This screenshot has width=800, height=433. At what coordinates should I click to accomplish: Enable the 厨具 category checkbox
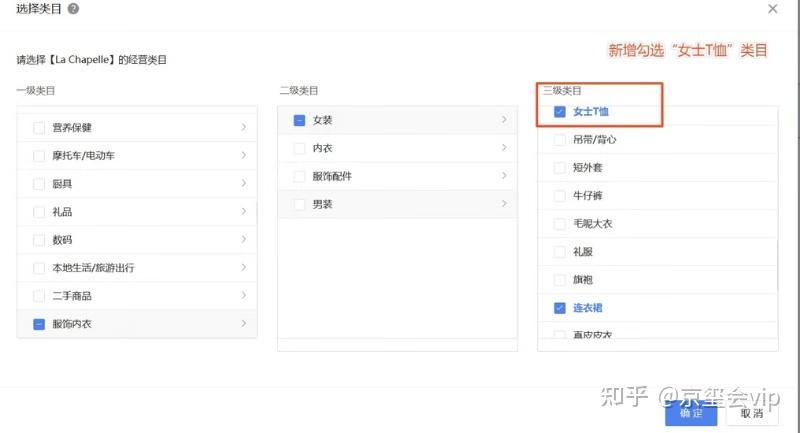[39, 184]
